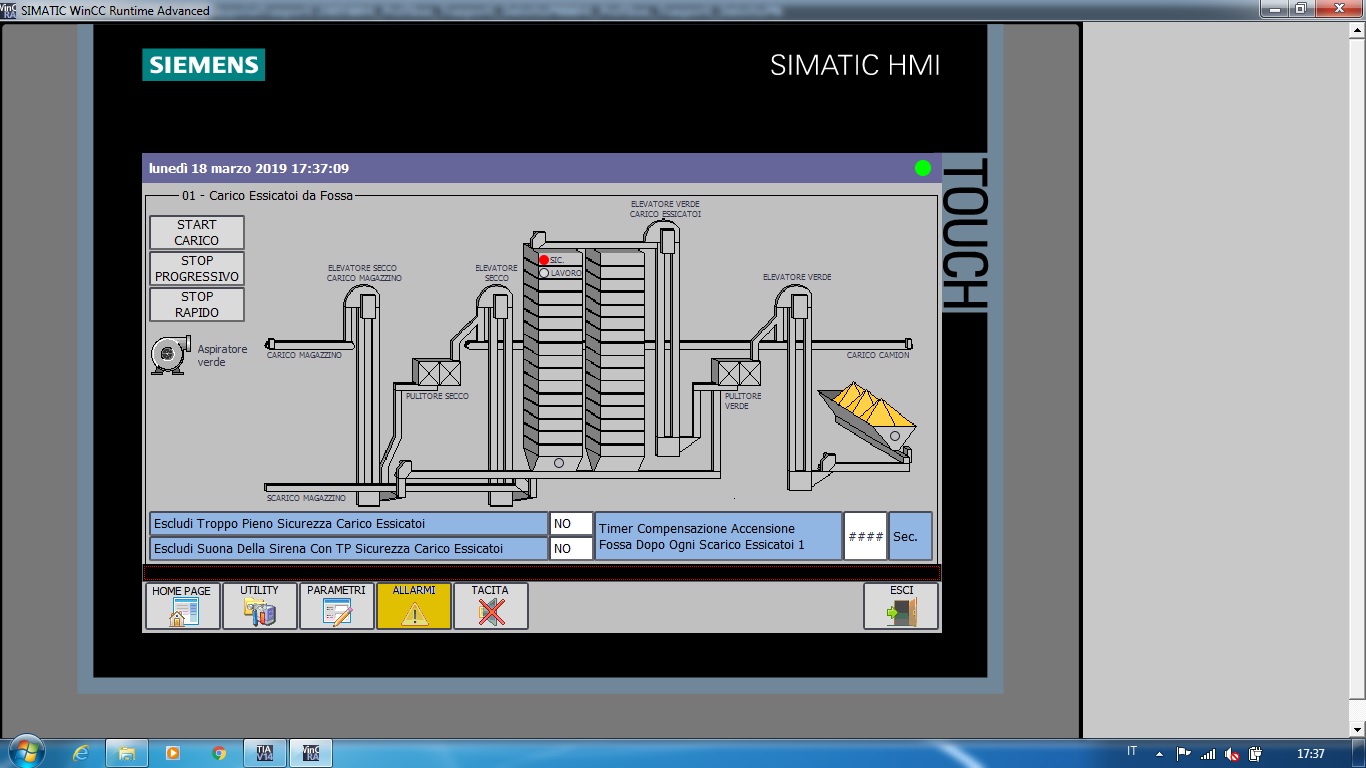Show hidden system tray icons
The image size is (1366, 768).
tap(1159, 754)
